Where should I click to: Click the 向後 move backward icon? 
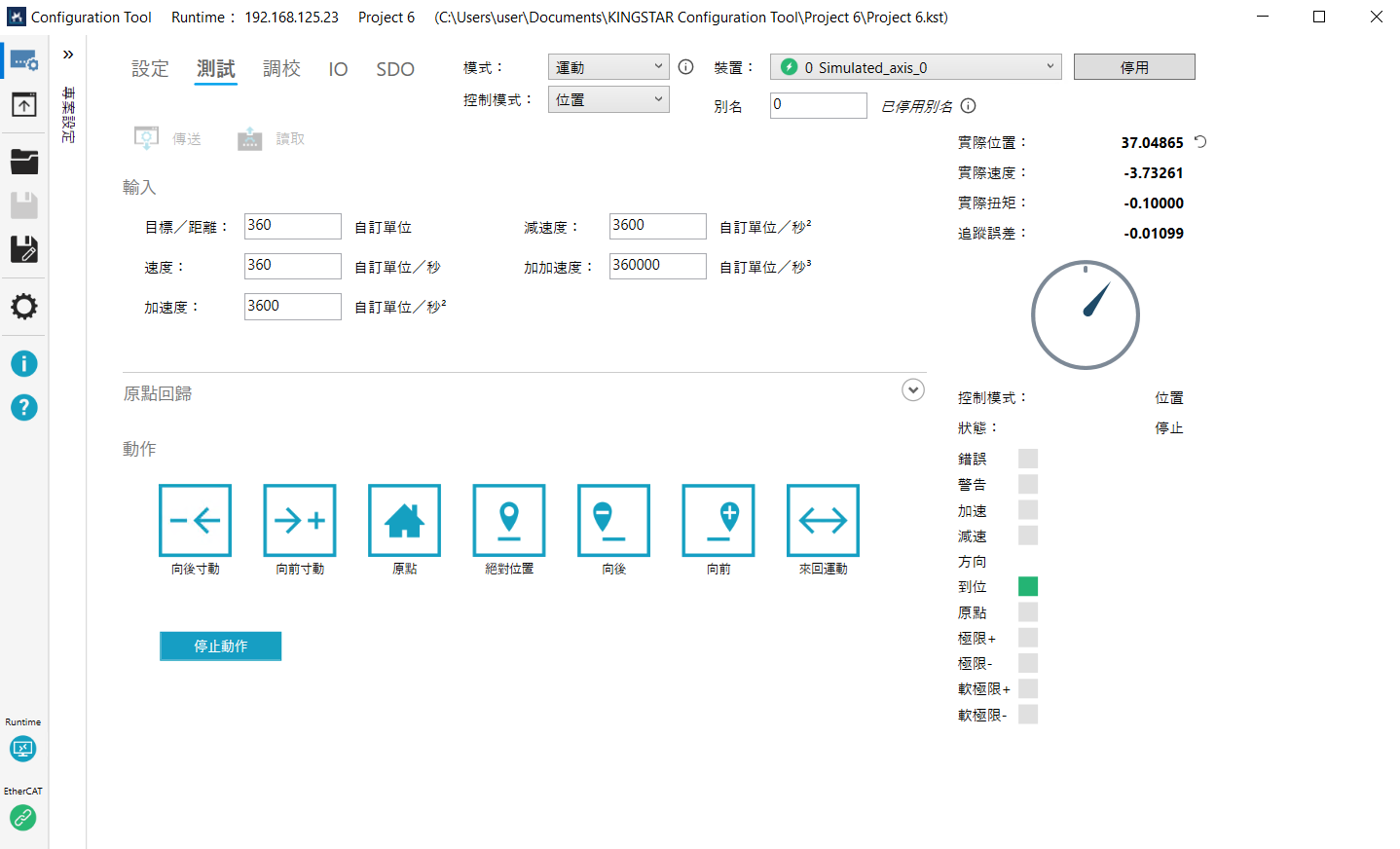613,520
